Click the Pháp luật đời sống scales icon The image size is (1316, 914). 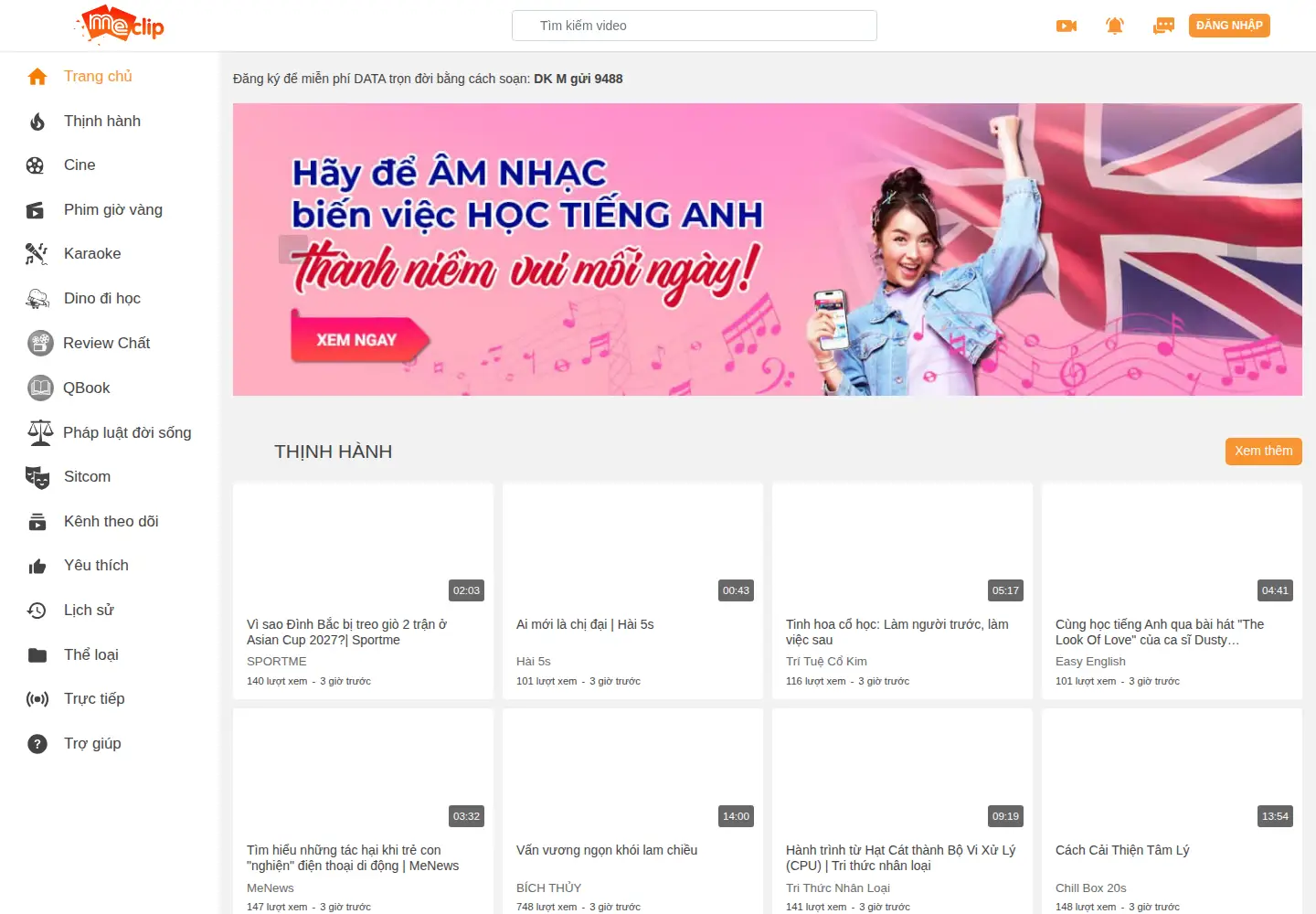[x=40, y=432]
